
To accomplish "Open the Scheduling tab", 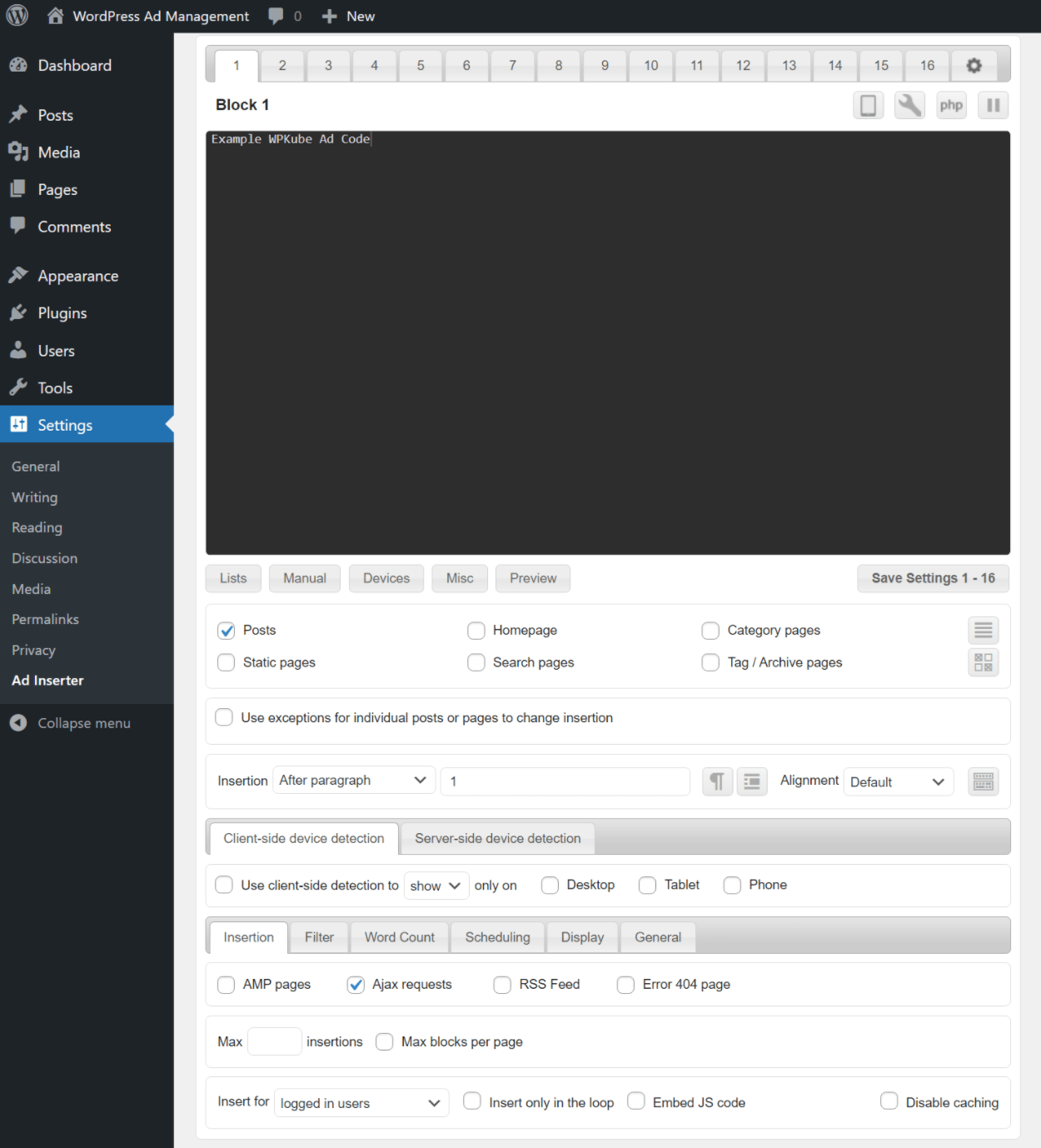I will (x=497, y=937).
